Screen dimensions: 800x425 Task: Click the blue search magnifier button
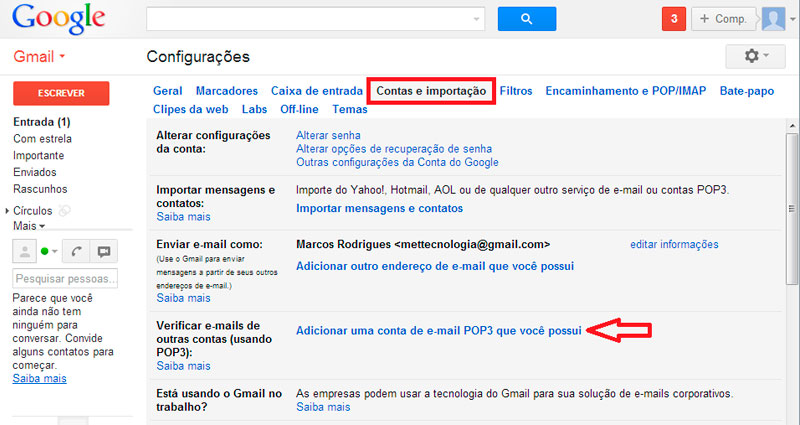(x=527, y=19)
